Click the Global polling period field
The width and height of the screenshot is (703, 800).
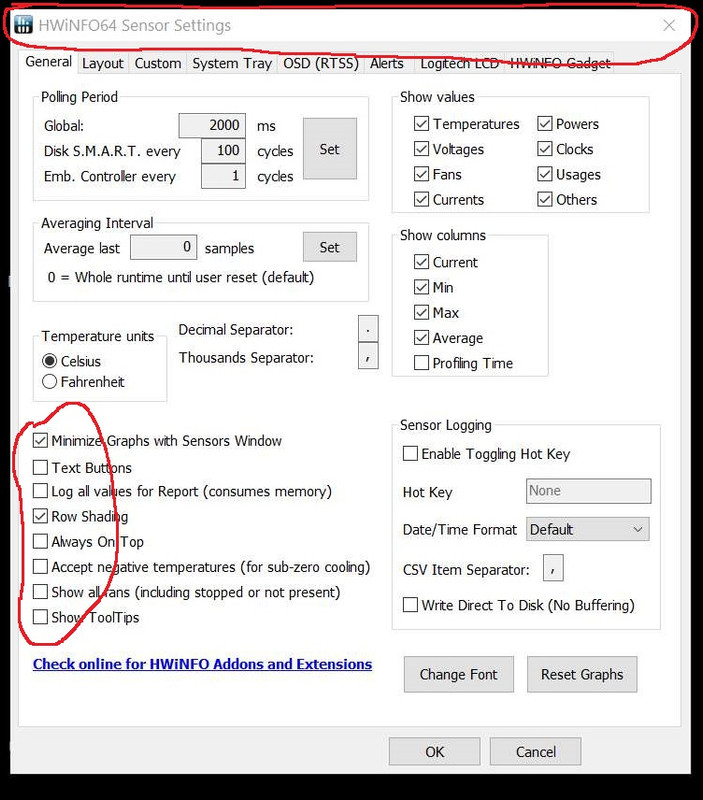[212, 125]
